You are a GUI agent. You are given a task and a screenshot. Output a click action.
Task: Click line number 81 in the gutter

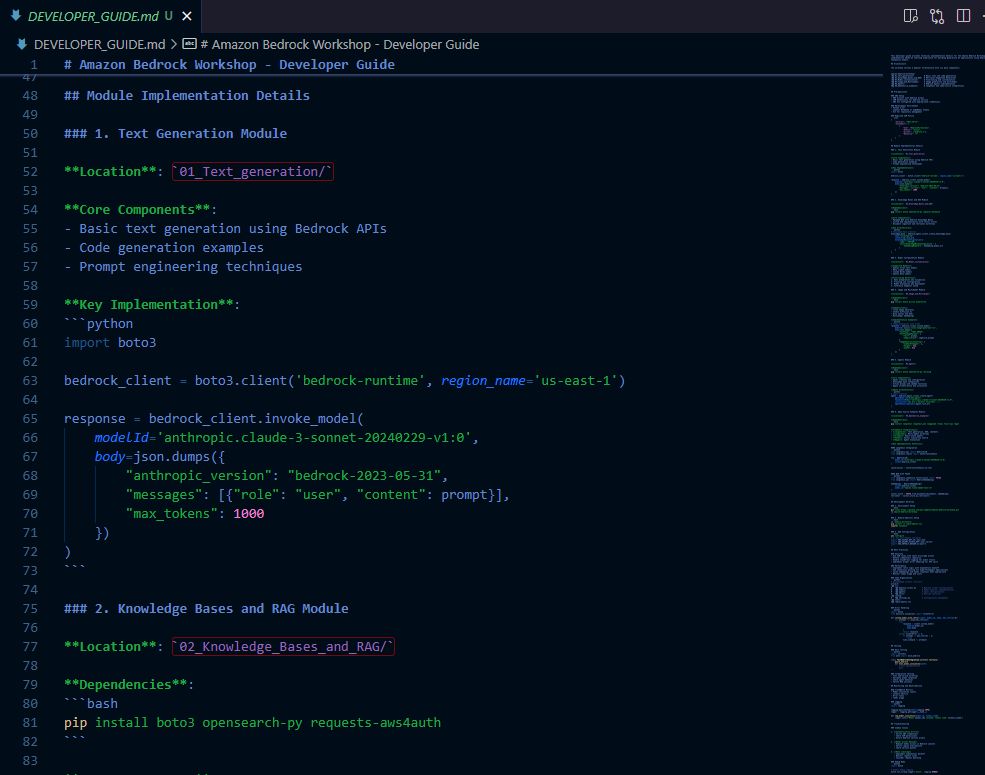pyautogui.click(x=30, y=722)
